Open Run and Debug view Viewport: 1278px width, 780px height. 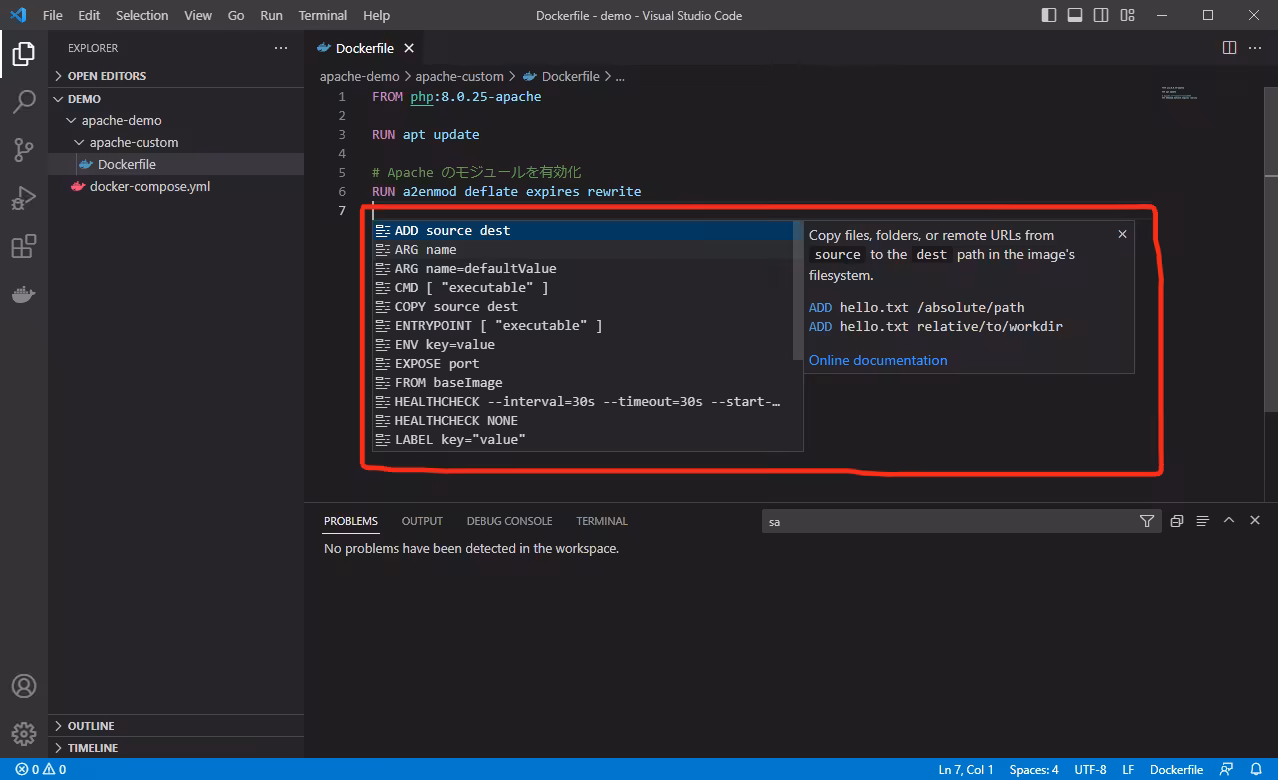24,198
